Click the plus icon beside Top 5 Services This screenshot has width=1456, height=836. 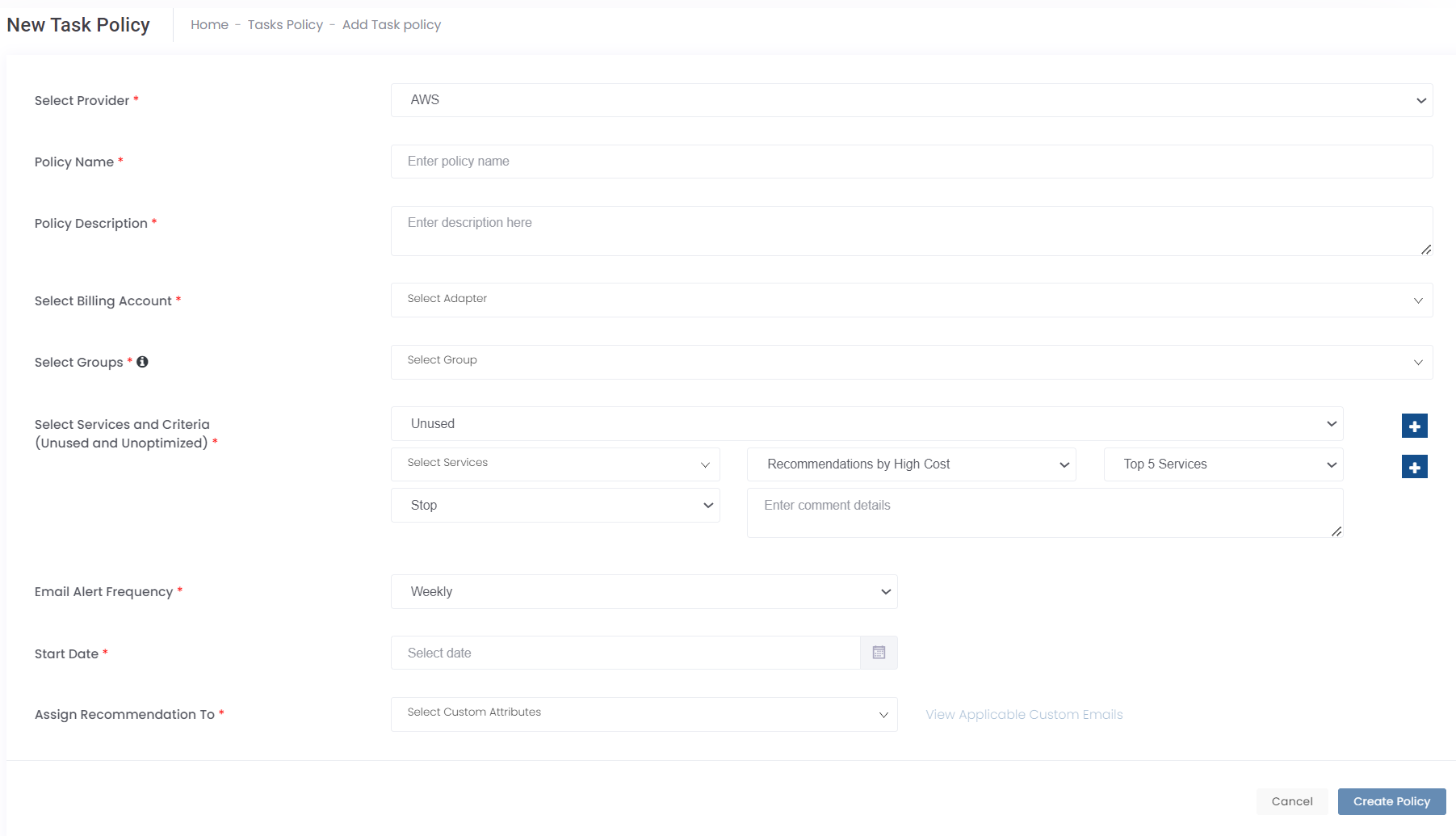click(x=1414, y=467)
